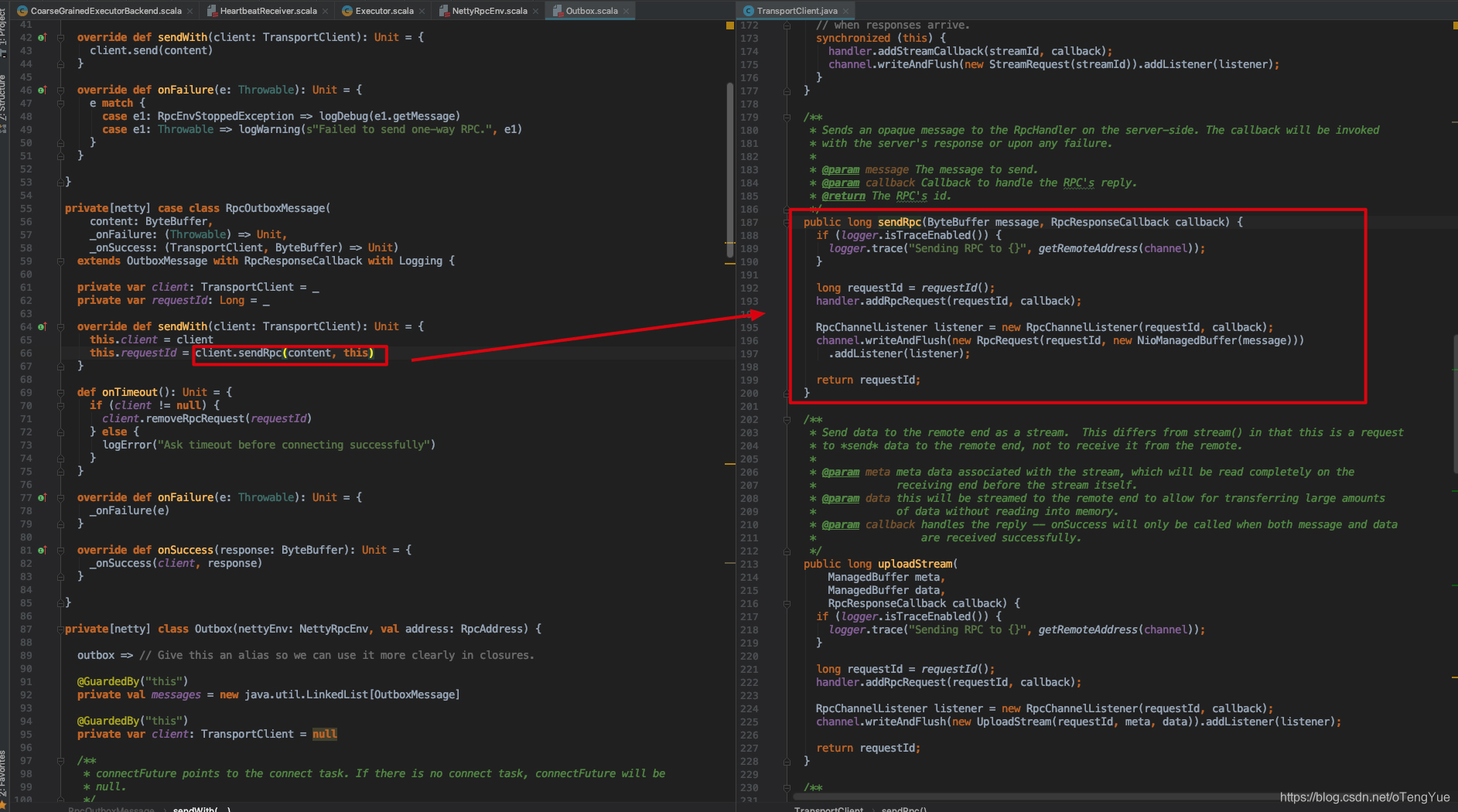Close the HeartbeatReceiver.scala tab
The image size is (1458, 812).
[x=326, y=12]
